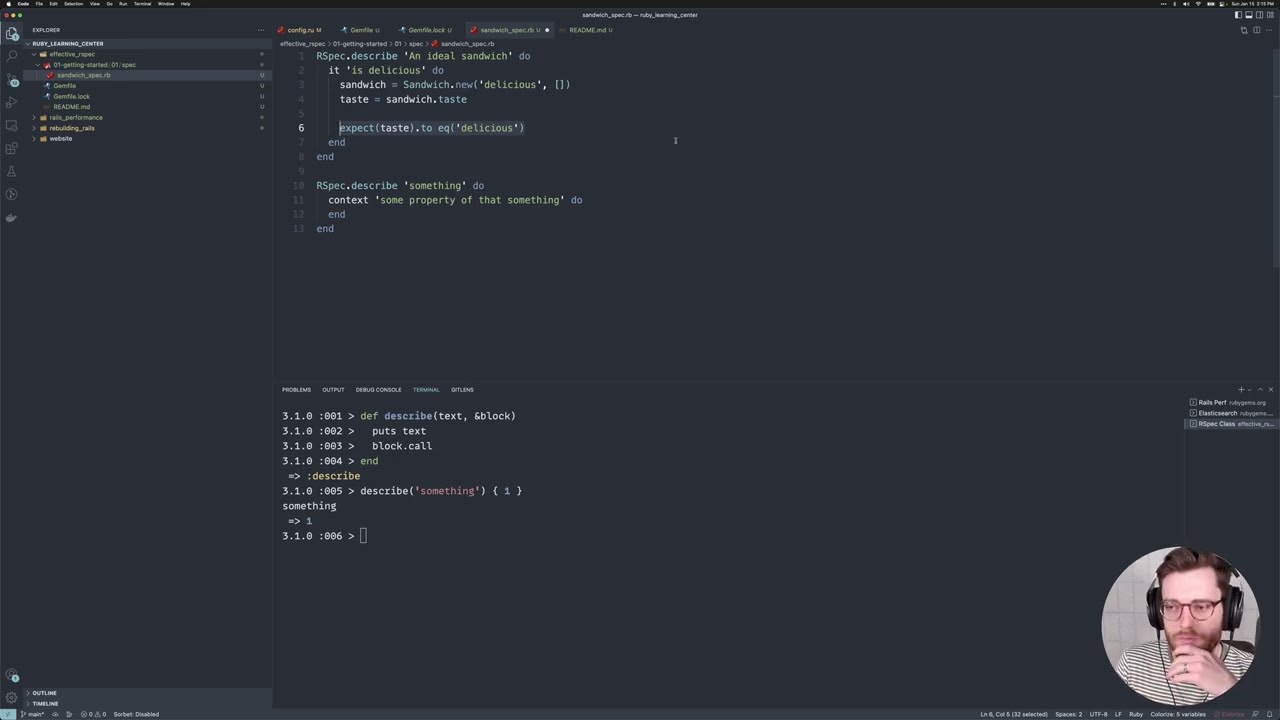Open the customize layout icon

pyautogui.click(x=1270, y=15)
